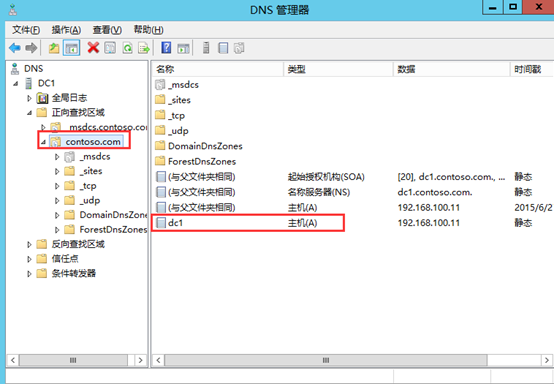Click the New record toolbar icon
Screen dimensions: 554x384
pyautogui.click(x=223, y=48)
